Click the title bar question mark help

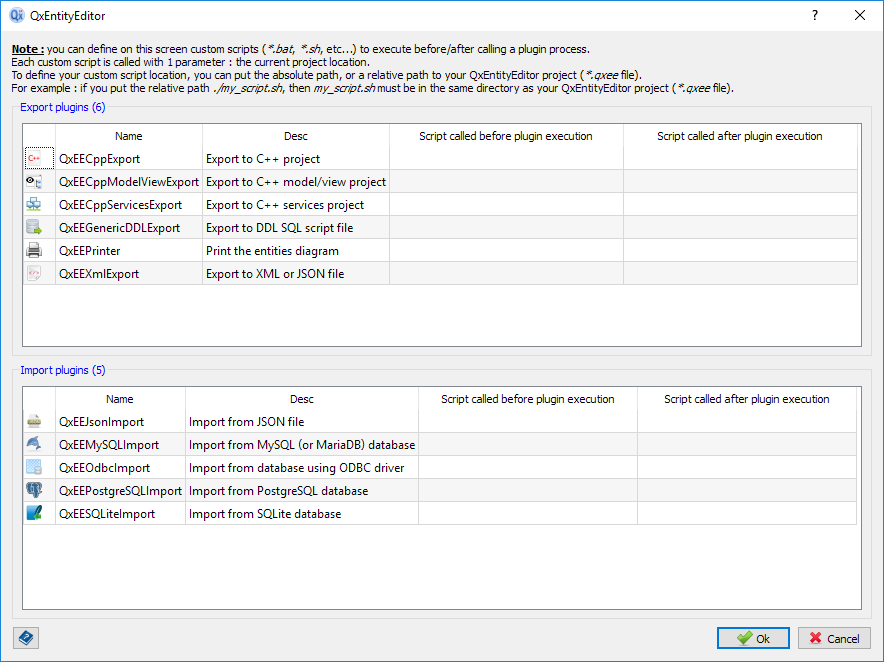[815, 15]
